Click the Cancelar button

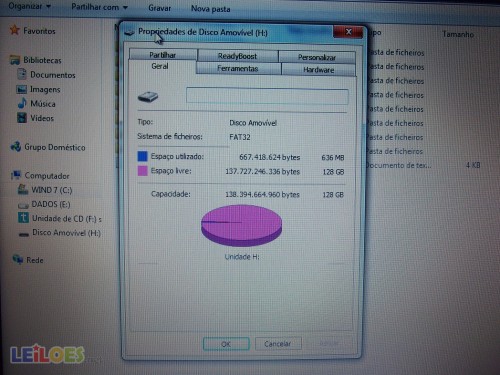278,344
